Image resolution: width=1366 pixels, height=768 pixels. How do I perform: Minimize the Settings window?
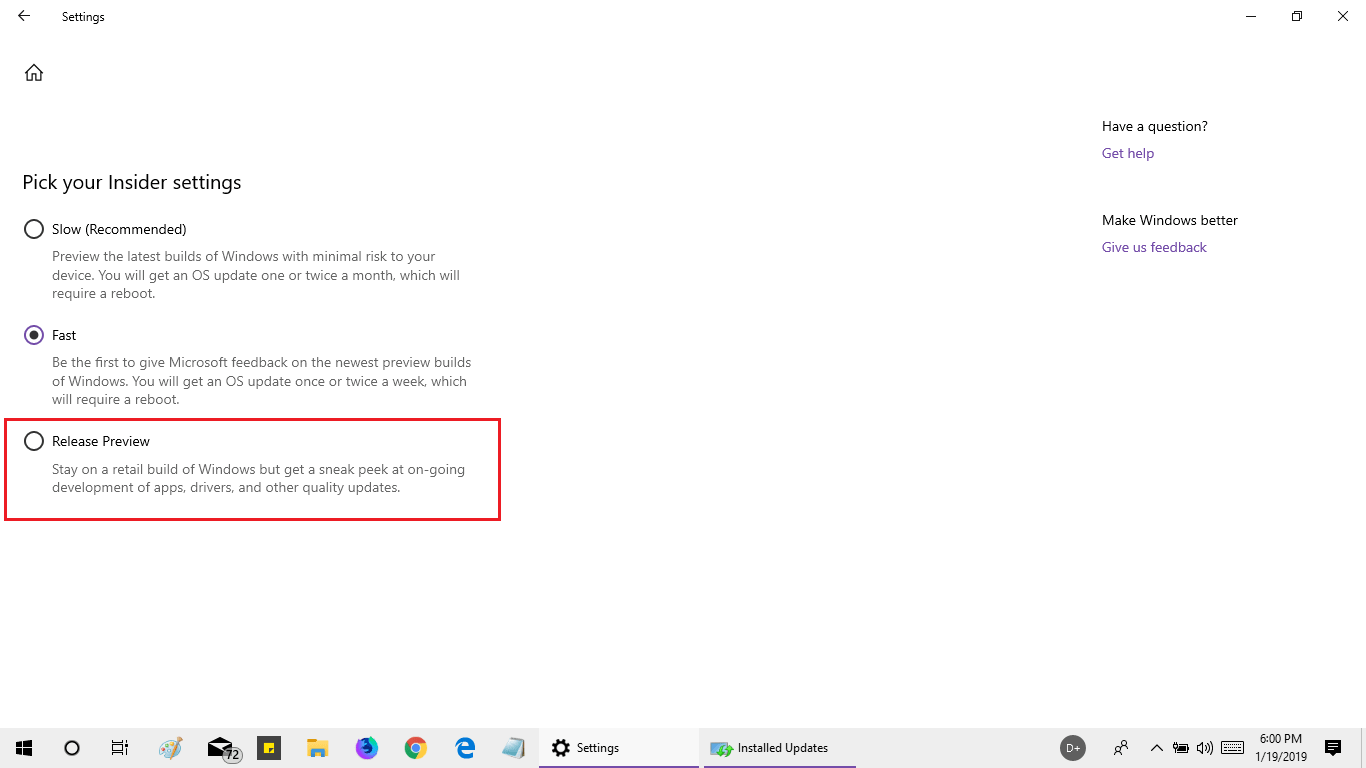[1251, 16]
